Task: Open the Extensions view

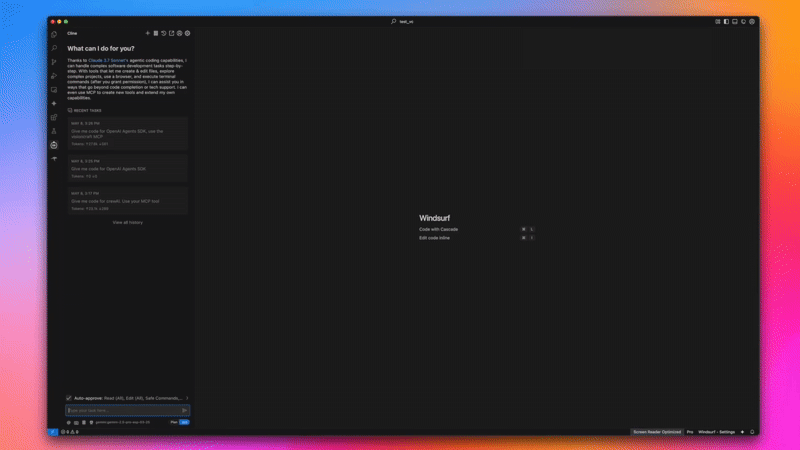Action: point(54,117)
